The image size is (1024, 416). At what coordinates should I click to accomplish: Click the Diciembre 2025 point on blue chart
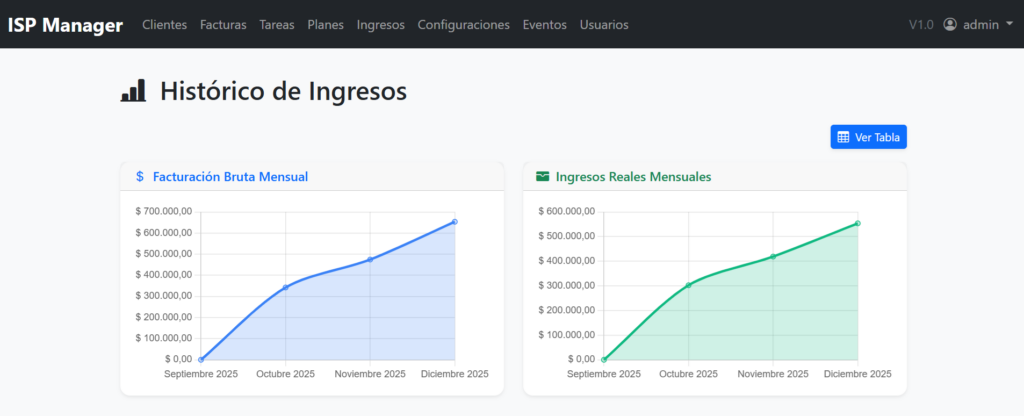[455, 222]
